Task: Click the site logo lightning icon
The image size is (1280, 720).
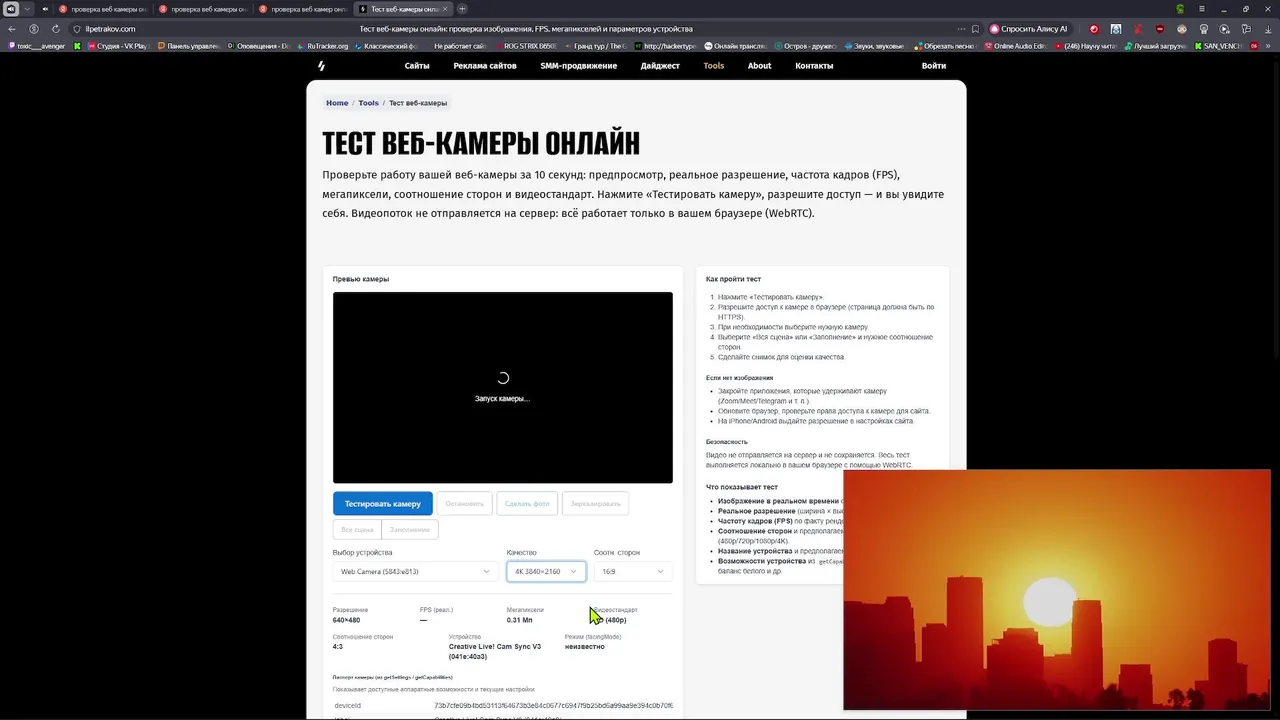Action: [x=321, y=66]
